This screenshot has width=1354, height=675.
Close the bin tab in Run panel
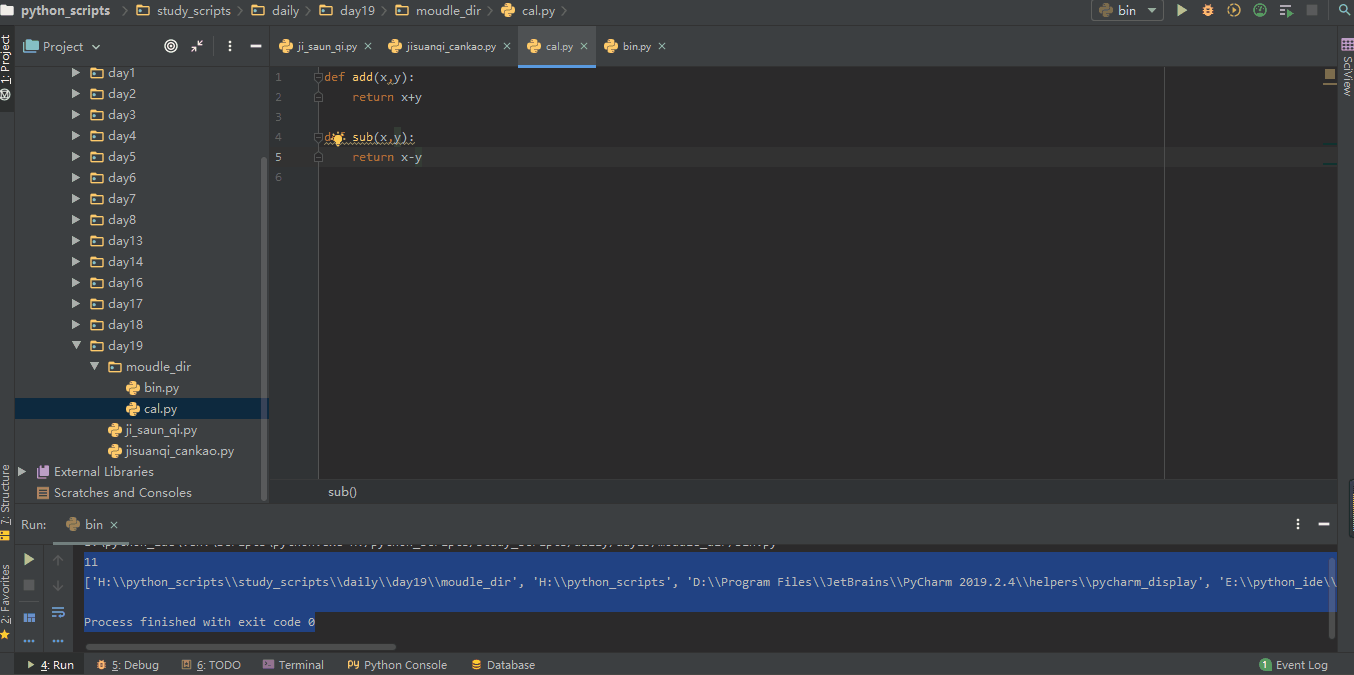[x=114, y=525]
